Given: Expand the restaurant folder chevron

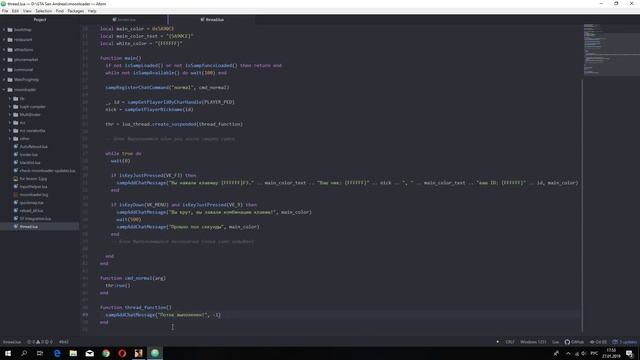Looking at the screenshot, I should [4, 40].
